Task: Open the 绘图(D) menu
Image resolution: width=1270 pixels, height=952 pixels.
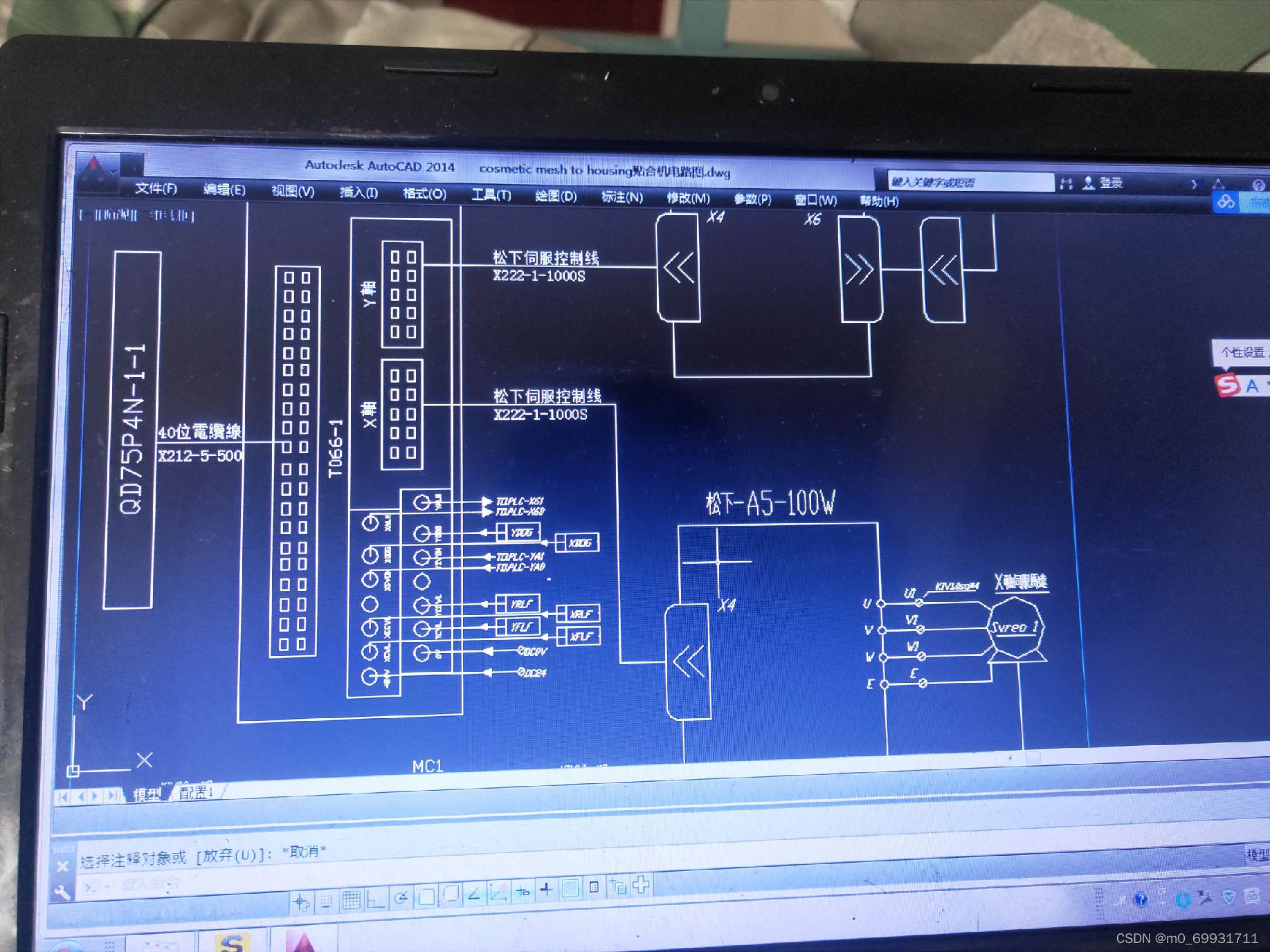Action: [556, 196]
